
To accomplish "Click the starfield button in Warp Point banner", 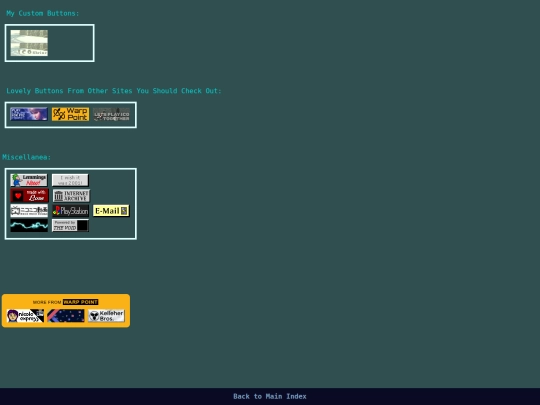I will (x=66, y=316).
